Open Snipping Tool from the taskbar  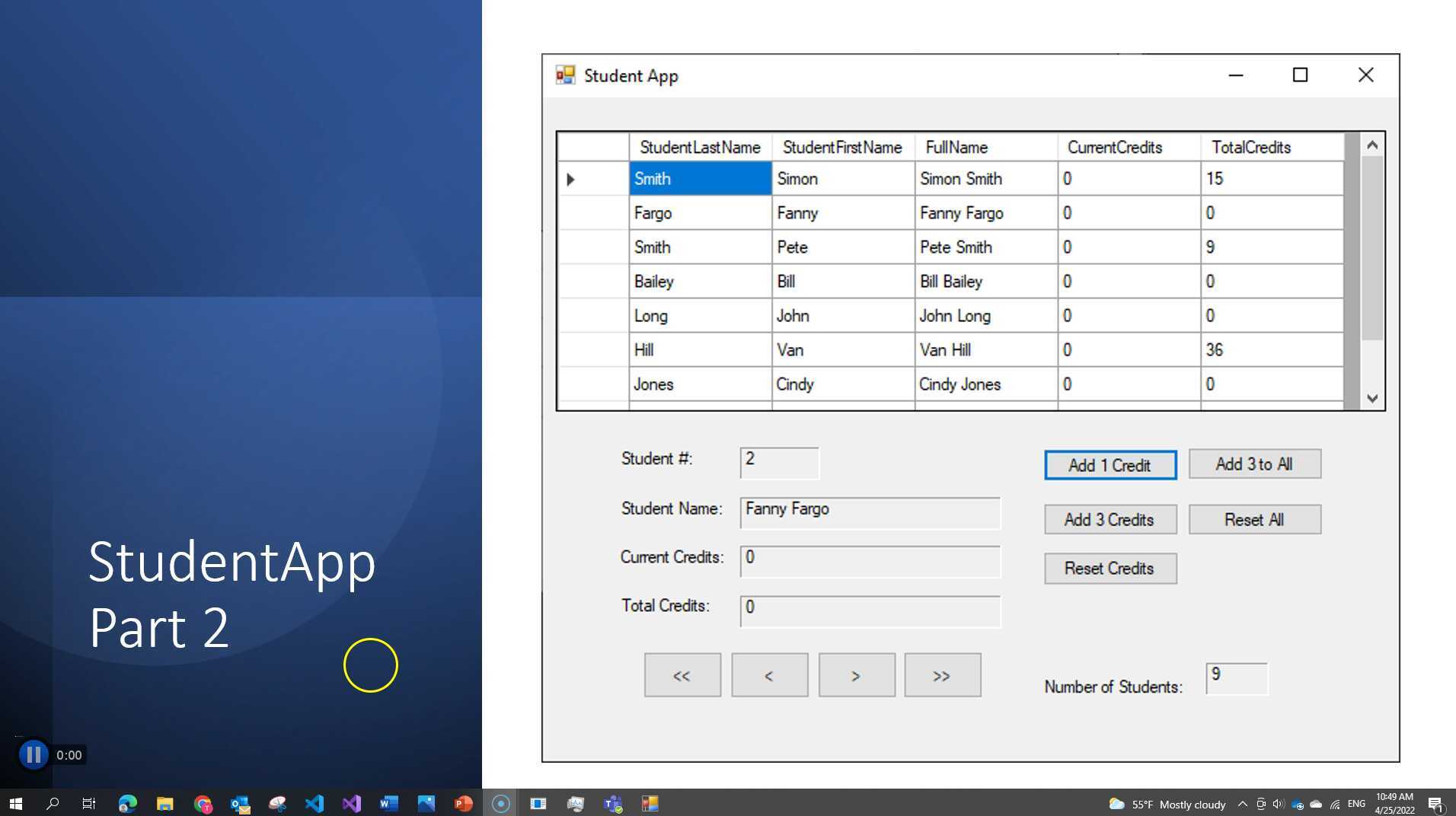tap(277, 803)
